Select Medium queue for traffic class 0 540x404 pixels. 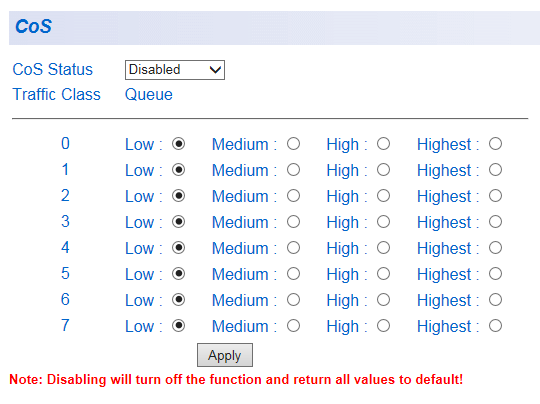[293, 144]
